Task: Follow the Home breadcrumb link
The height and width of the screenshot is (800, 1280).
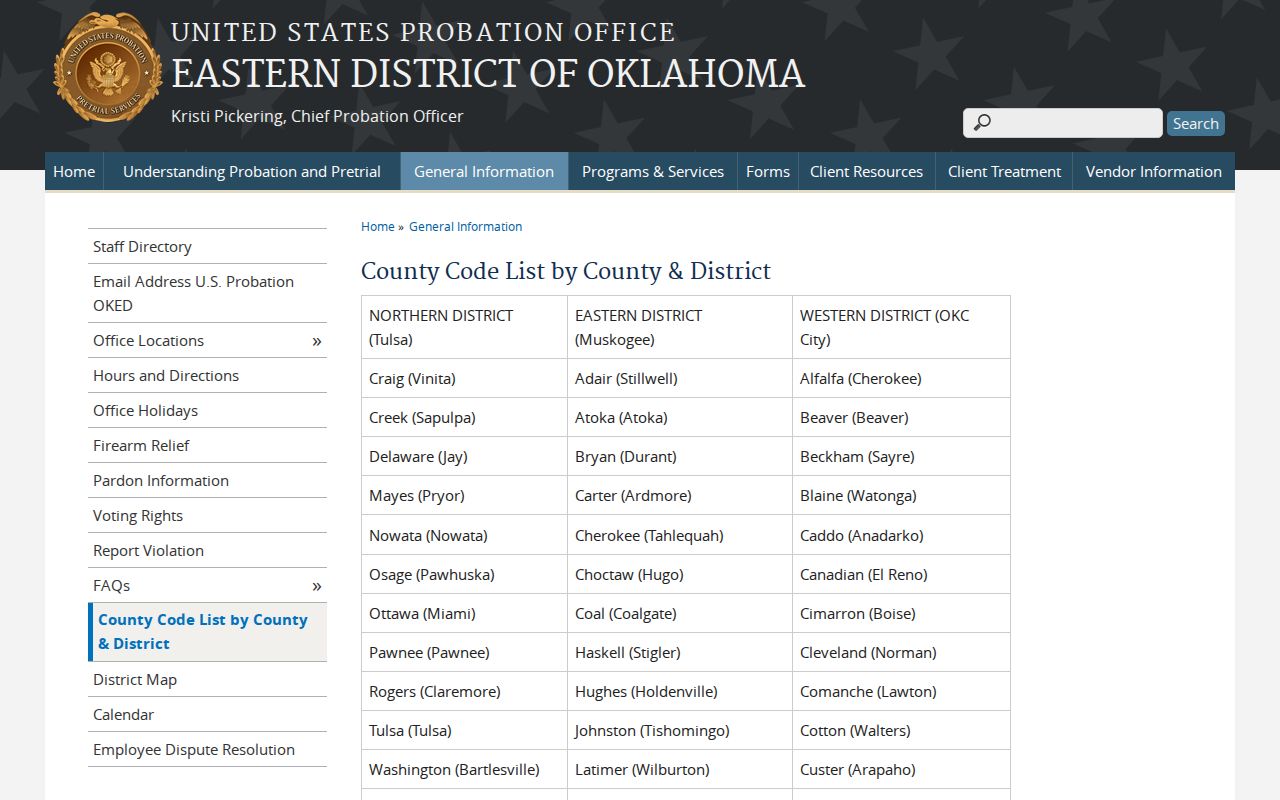Action: [378, 227]
